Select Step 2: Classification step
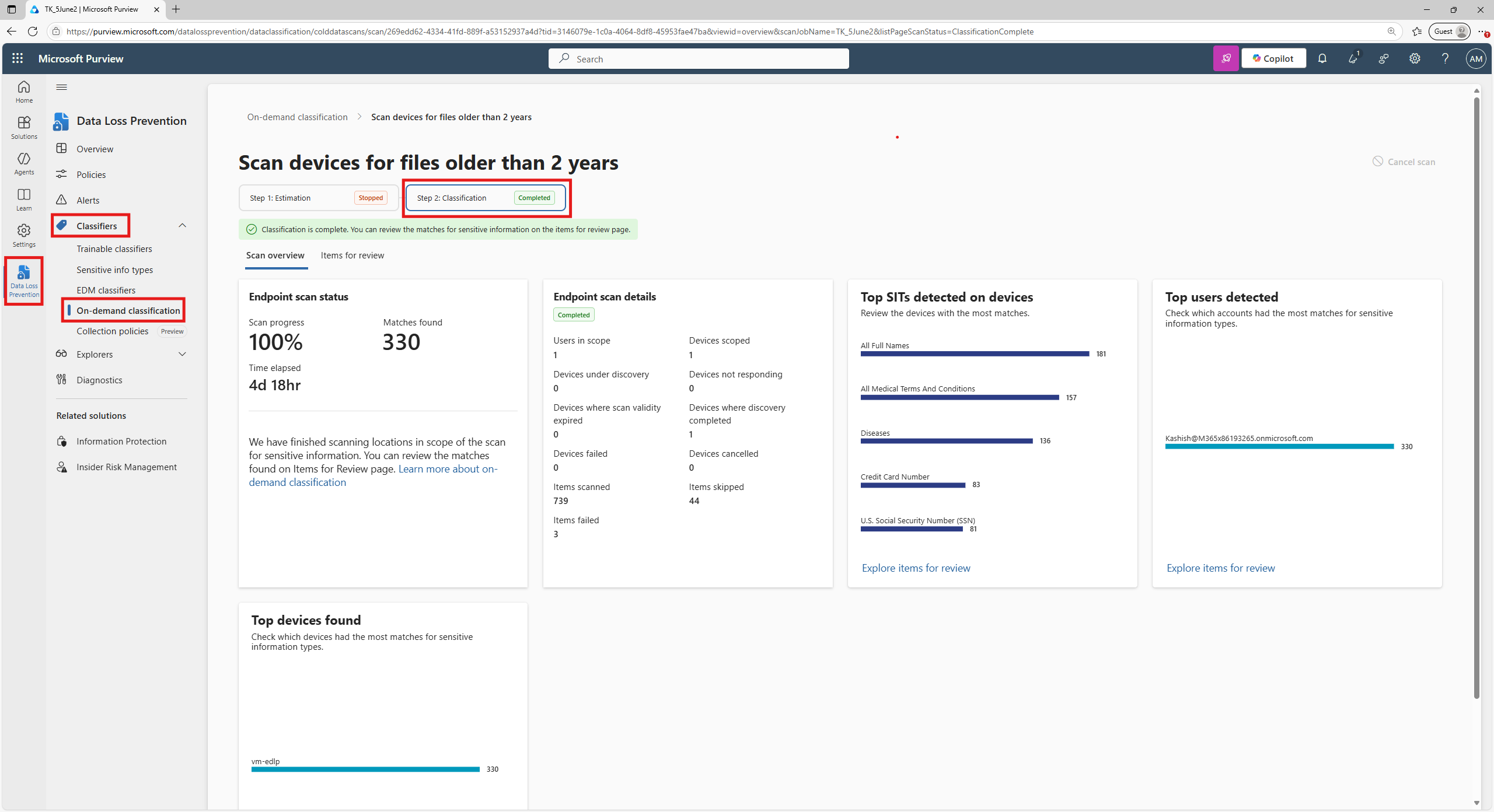The image size is (1494, 812). tap(486, 198)
